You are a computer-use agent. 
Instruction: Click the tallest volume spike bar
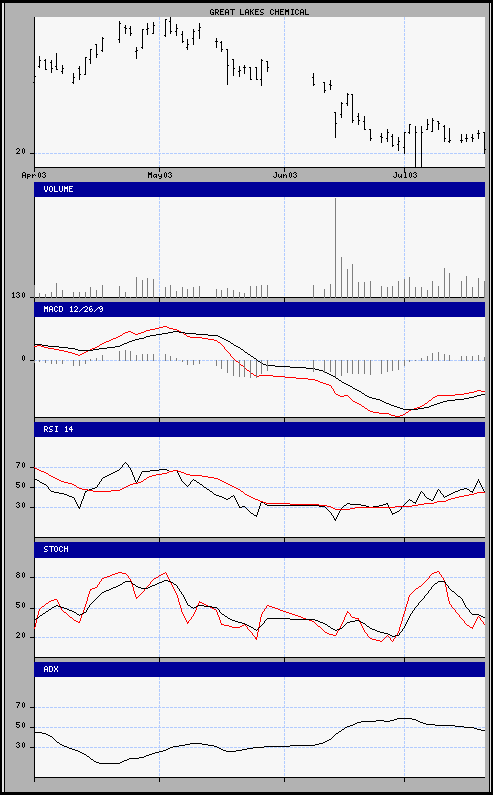coord(335,248)
